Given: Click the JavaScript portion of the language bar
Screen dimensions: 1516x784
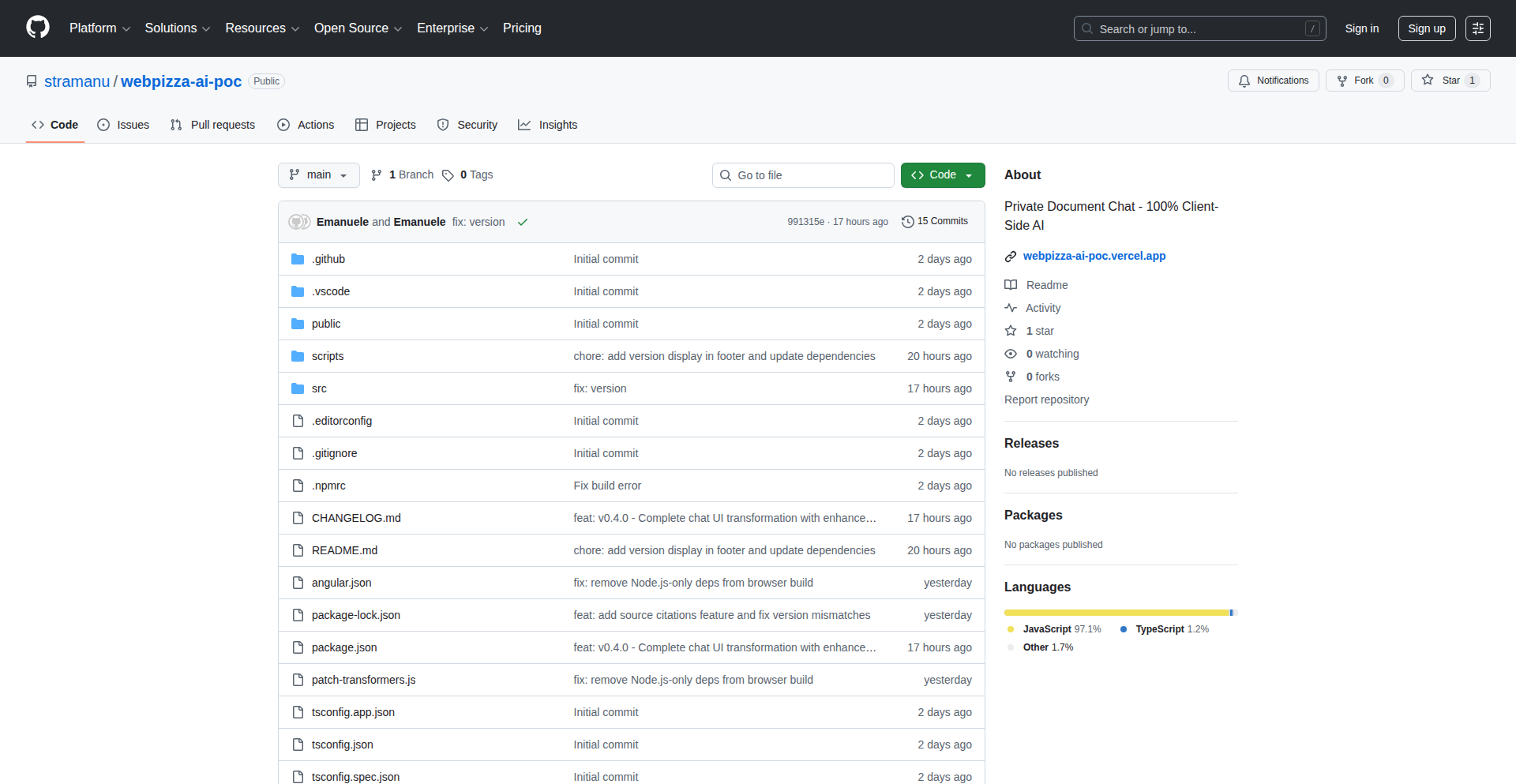Looking at the screenshot, I should [x=1105, y=613].
